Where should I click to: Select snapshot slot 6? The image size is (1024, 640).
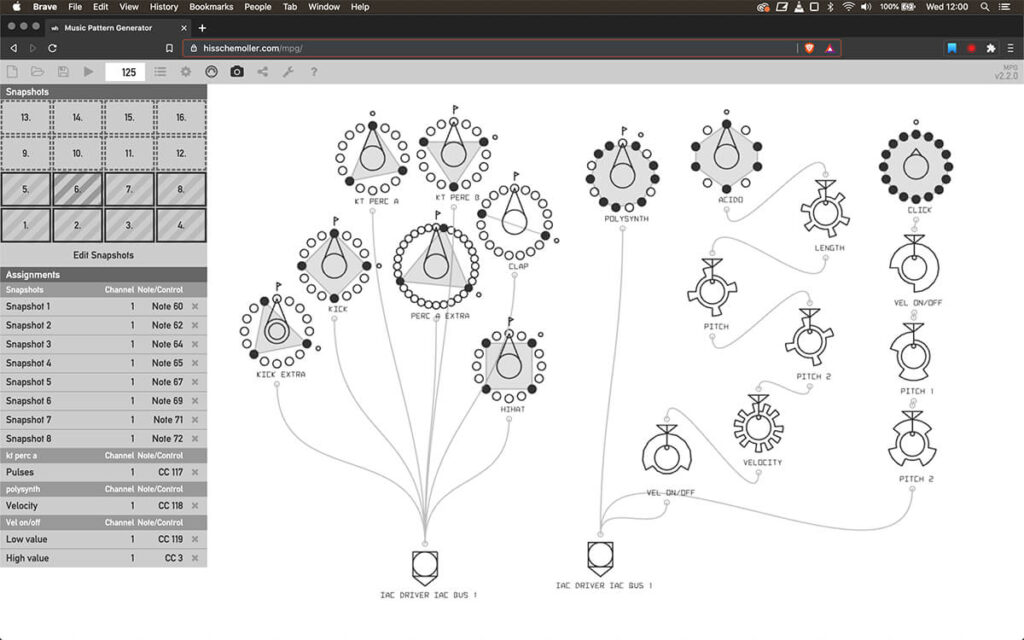77,189
